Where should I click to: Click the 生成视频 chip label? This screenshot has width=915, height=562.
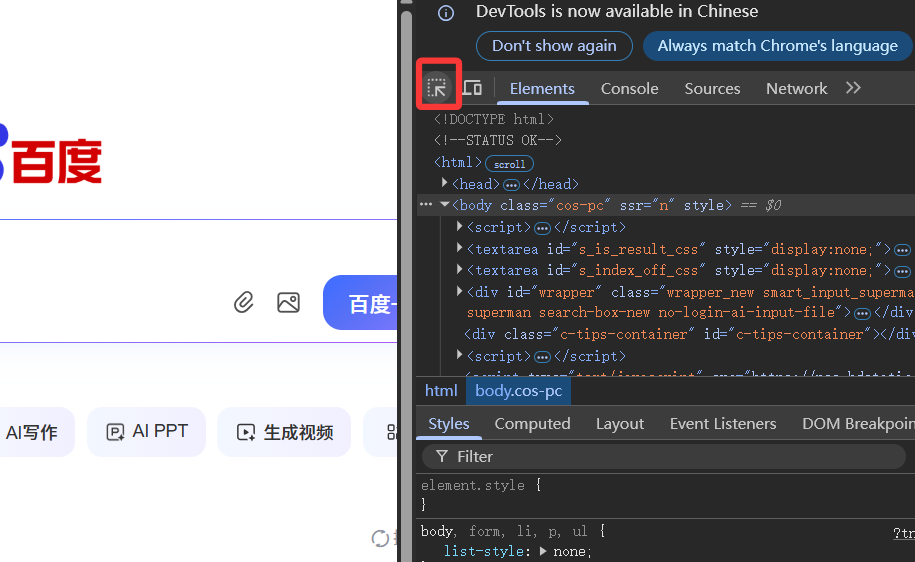[x=298, y=432]
